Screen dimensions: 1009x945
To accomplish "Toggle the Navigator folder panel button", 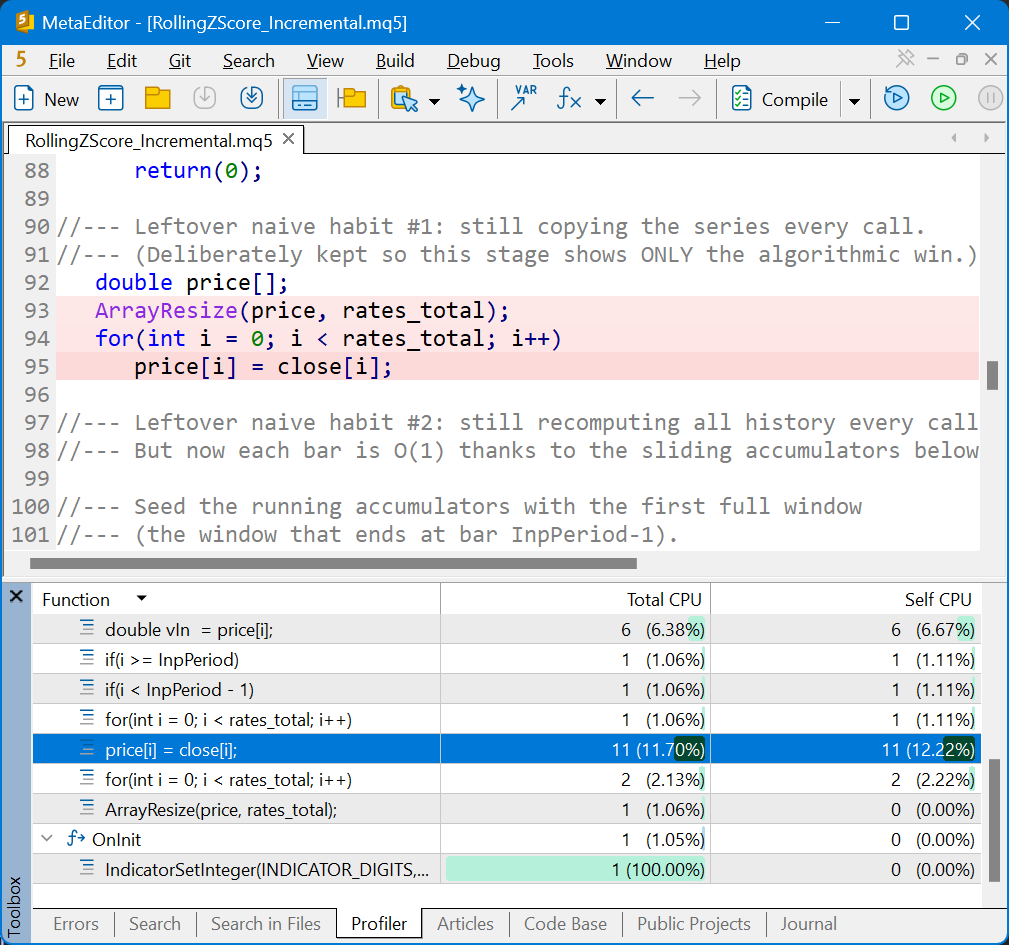I will tap(351, 98).
